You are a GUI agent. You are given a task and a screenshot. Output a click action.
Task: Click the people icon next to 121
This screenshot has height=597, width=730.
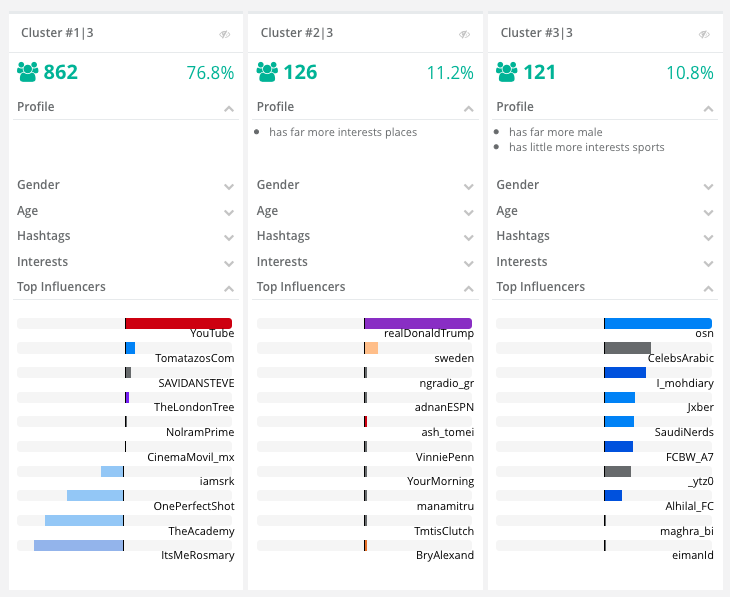click(x=507, y=72)
